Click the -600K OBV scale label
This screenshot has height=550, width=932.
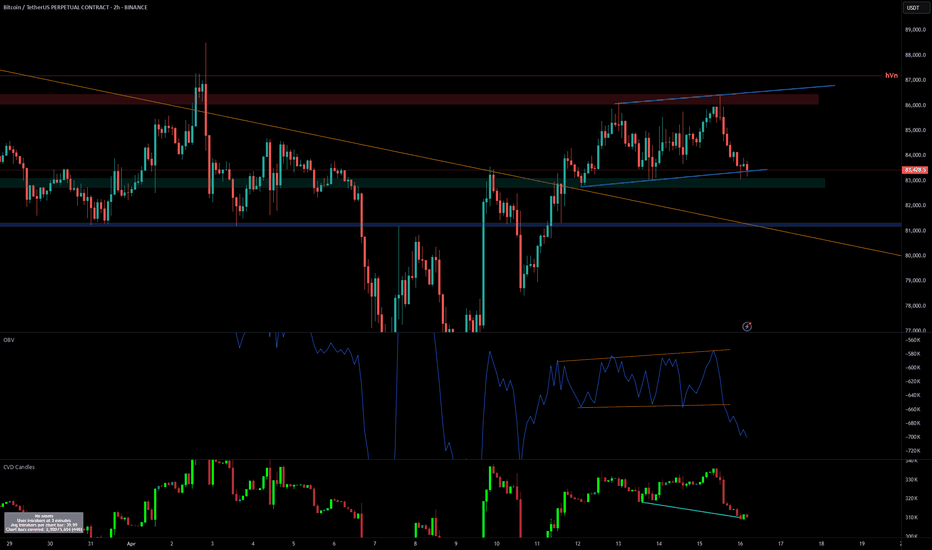pos(913,367)
